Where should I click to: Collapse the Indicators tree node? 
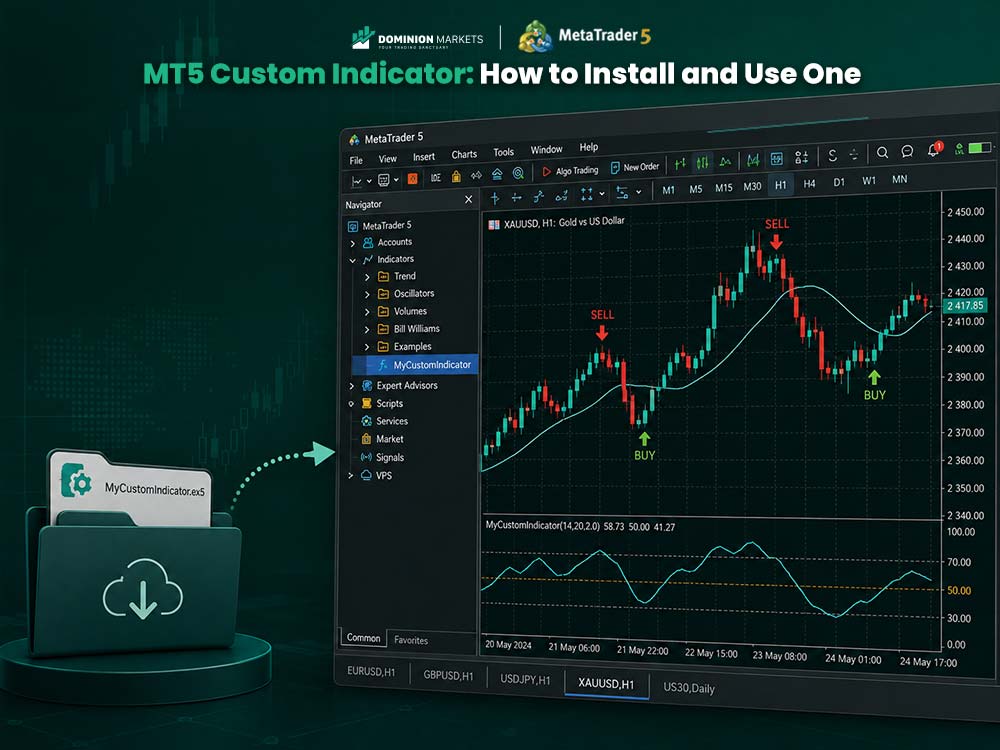tap(353, 260)
